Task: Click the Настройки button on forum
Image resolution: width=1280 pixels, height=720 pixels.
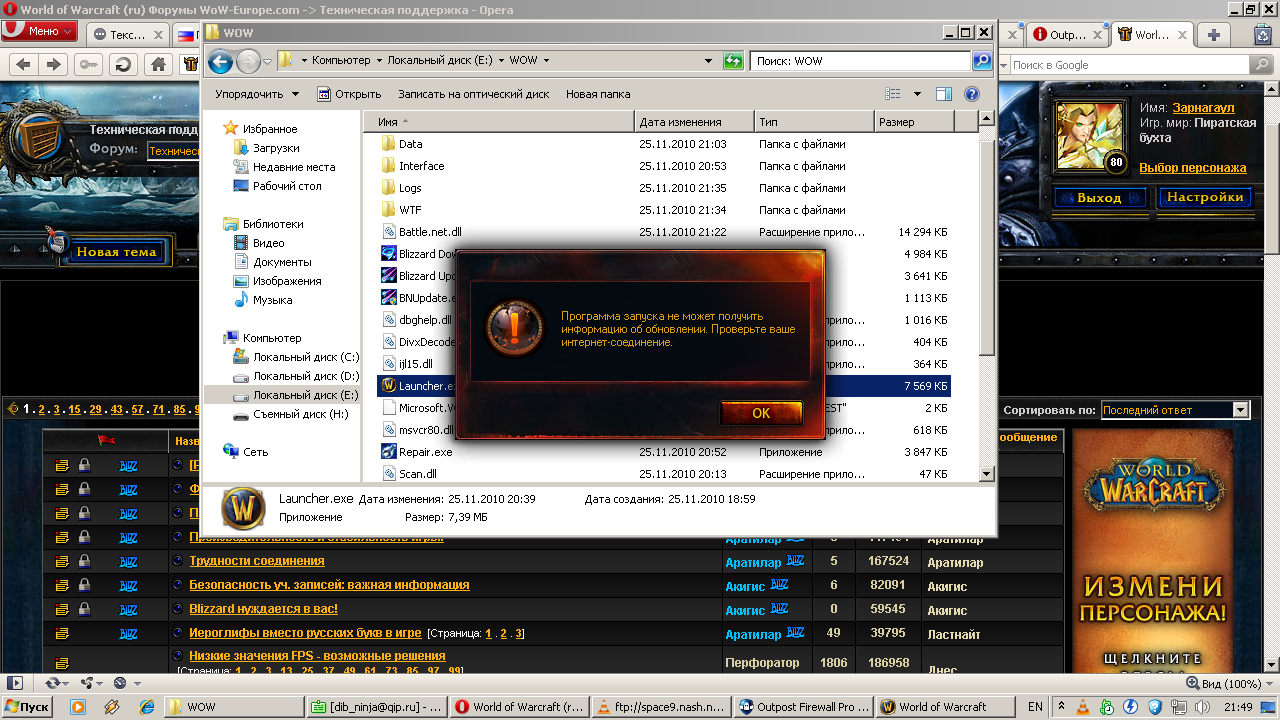Action: [x=1205, y=197]
